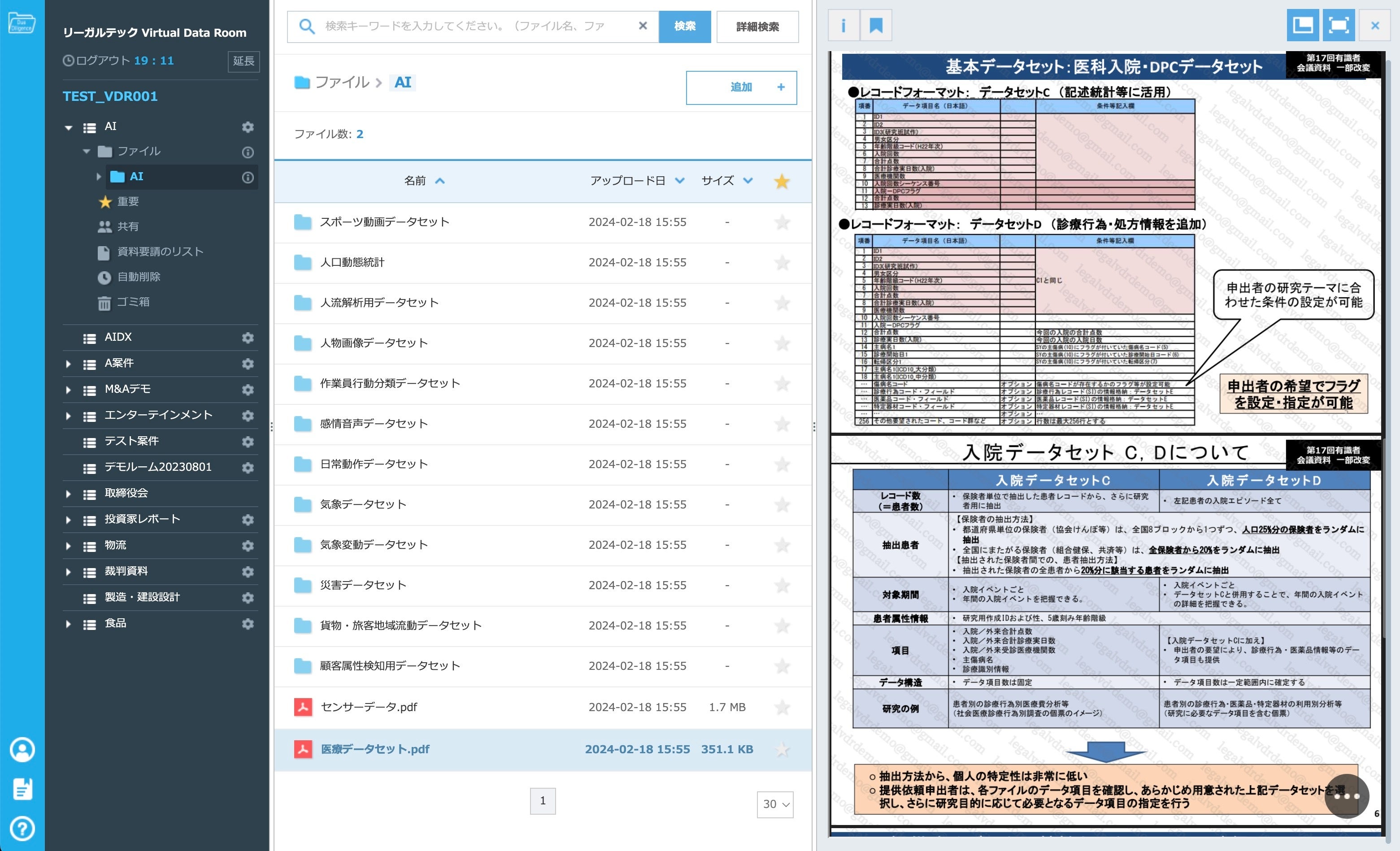Click the three-dot floating action button
The image size is (1400, 851).
tap(1346, 796)
